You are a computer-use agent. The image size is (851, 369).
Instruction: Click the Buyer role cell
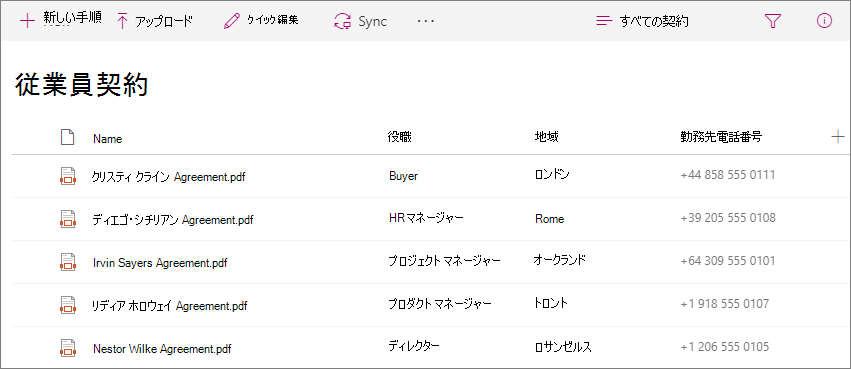pos(403,176)
